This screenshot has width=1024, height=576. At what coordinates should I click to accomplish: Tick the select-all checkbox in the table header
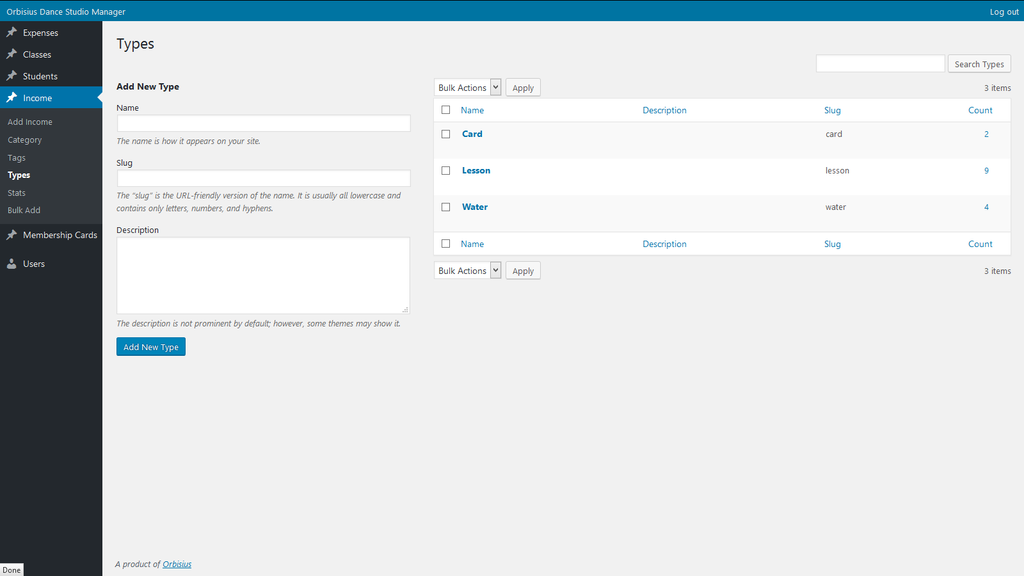click(445, 110)
